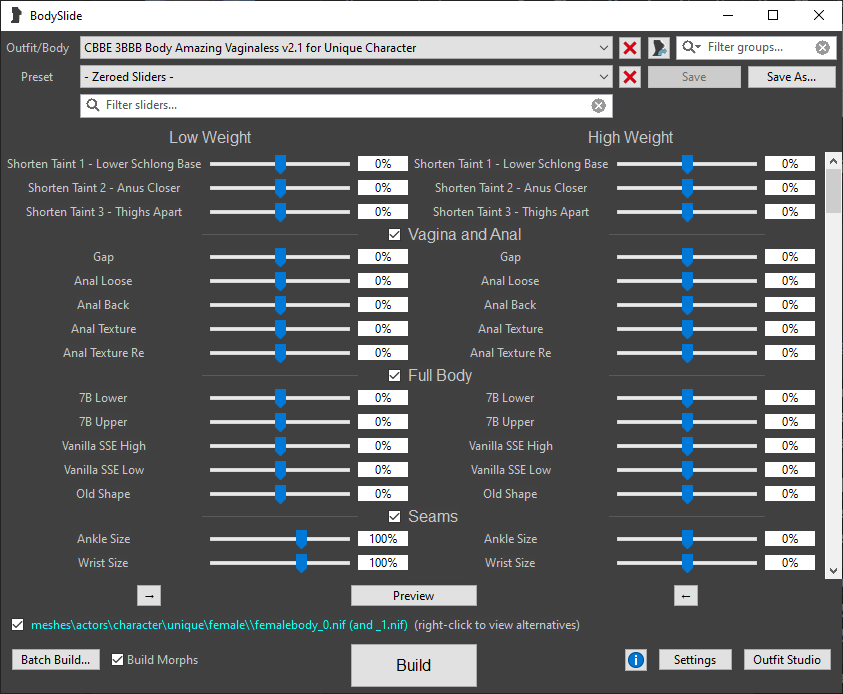Click High Weight 'Shorten Taint 3 - Thighs Apart' label
Screen dimensions: 843x694
coord(511,212)
